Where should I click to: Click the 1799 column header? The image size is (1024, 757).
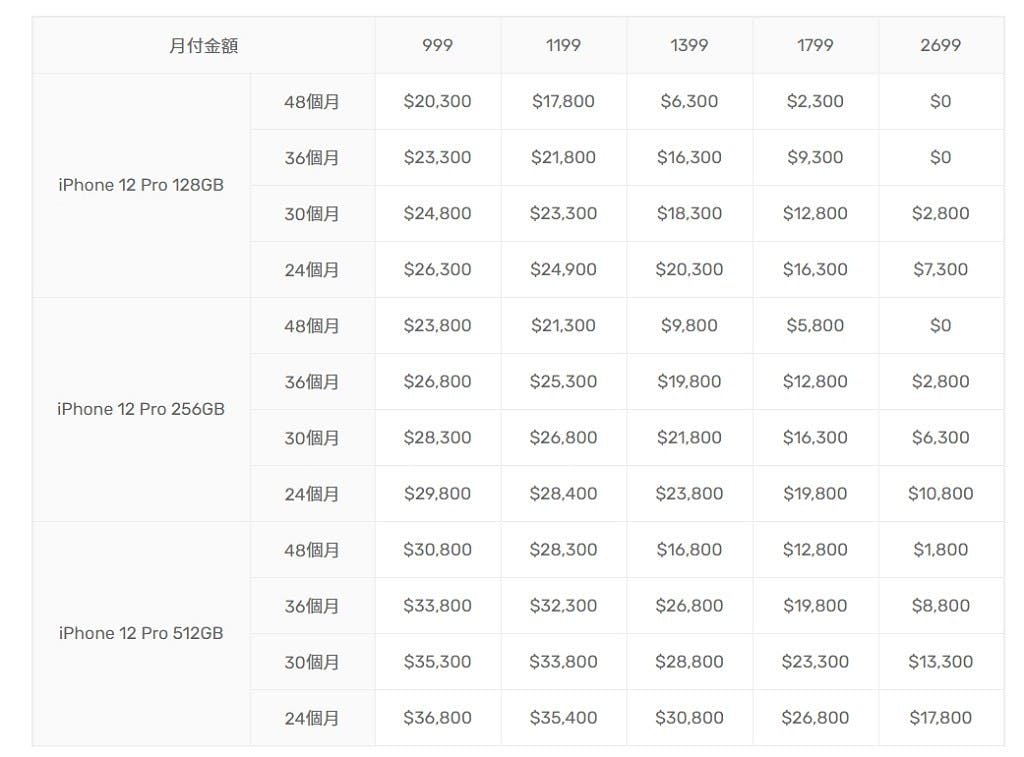pos(815,45)
